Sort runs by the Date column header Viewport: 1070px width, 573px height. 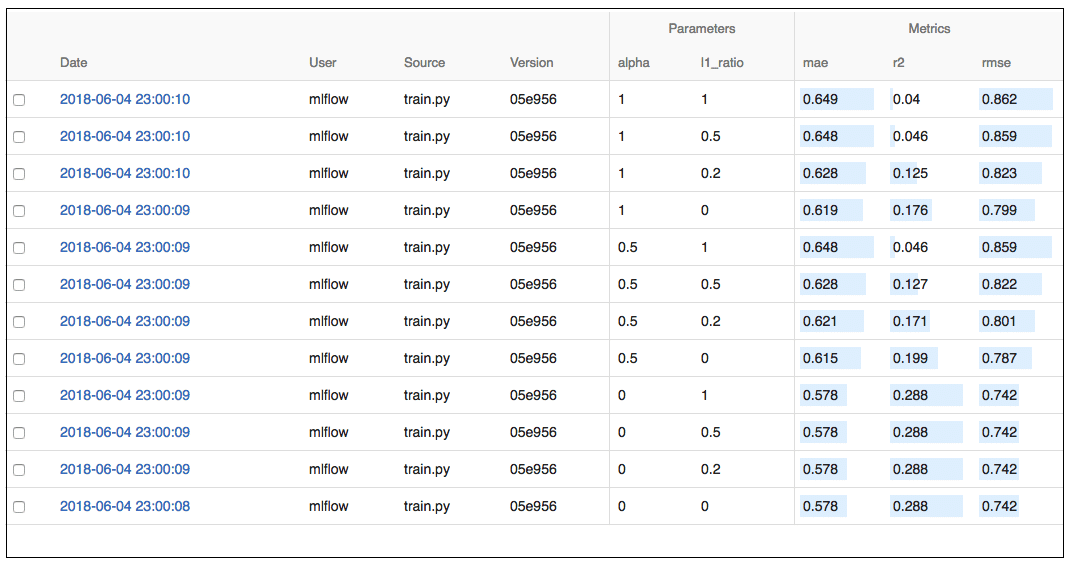pyautogui.click(x=74, y=62)
